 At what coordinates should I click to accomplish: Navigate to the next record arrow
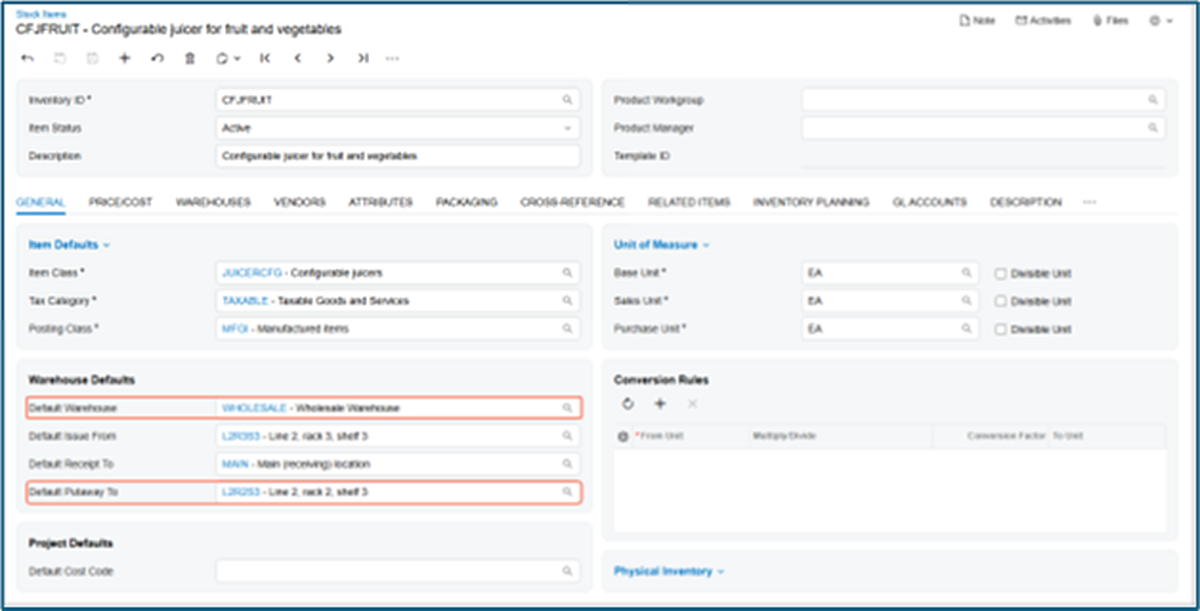click(x=330, y=59)
